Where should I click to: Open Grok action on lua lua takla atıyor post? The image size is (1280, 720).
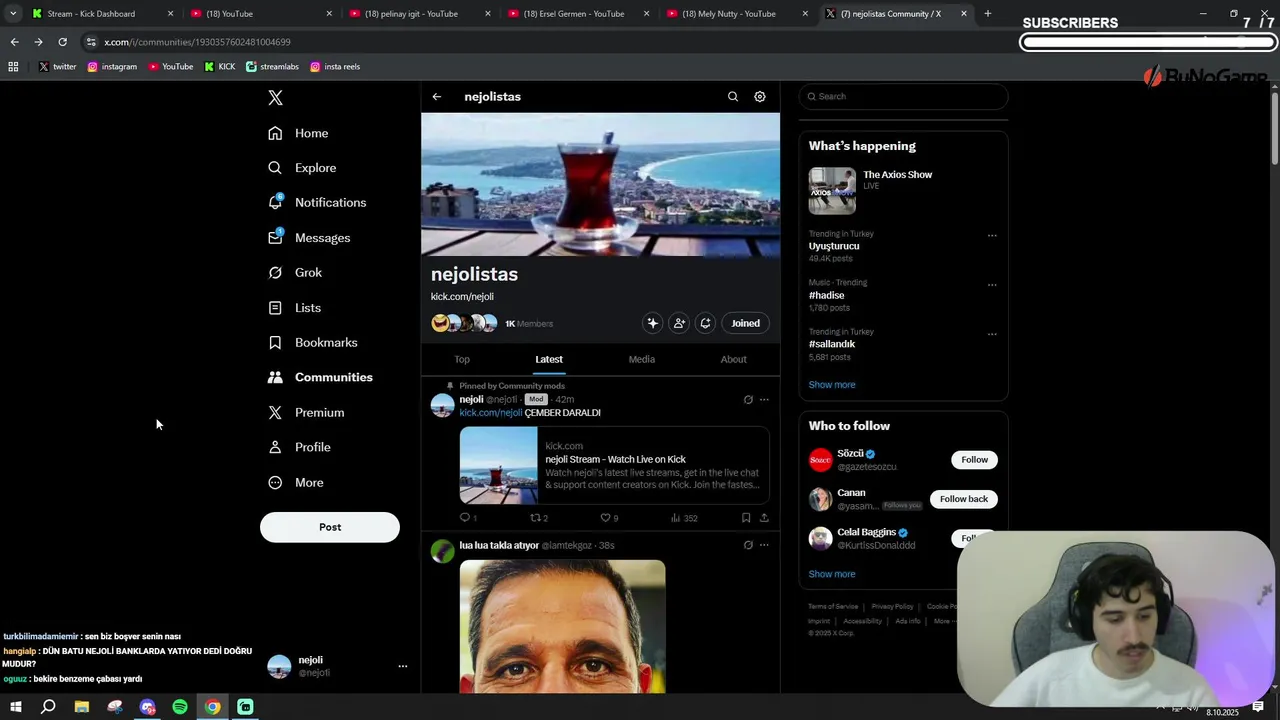(748, 545)
